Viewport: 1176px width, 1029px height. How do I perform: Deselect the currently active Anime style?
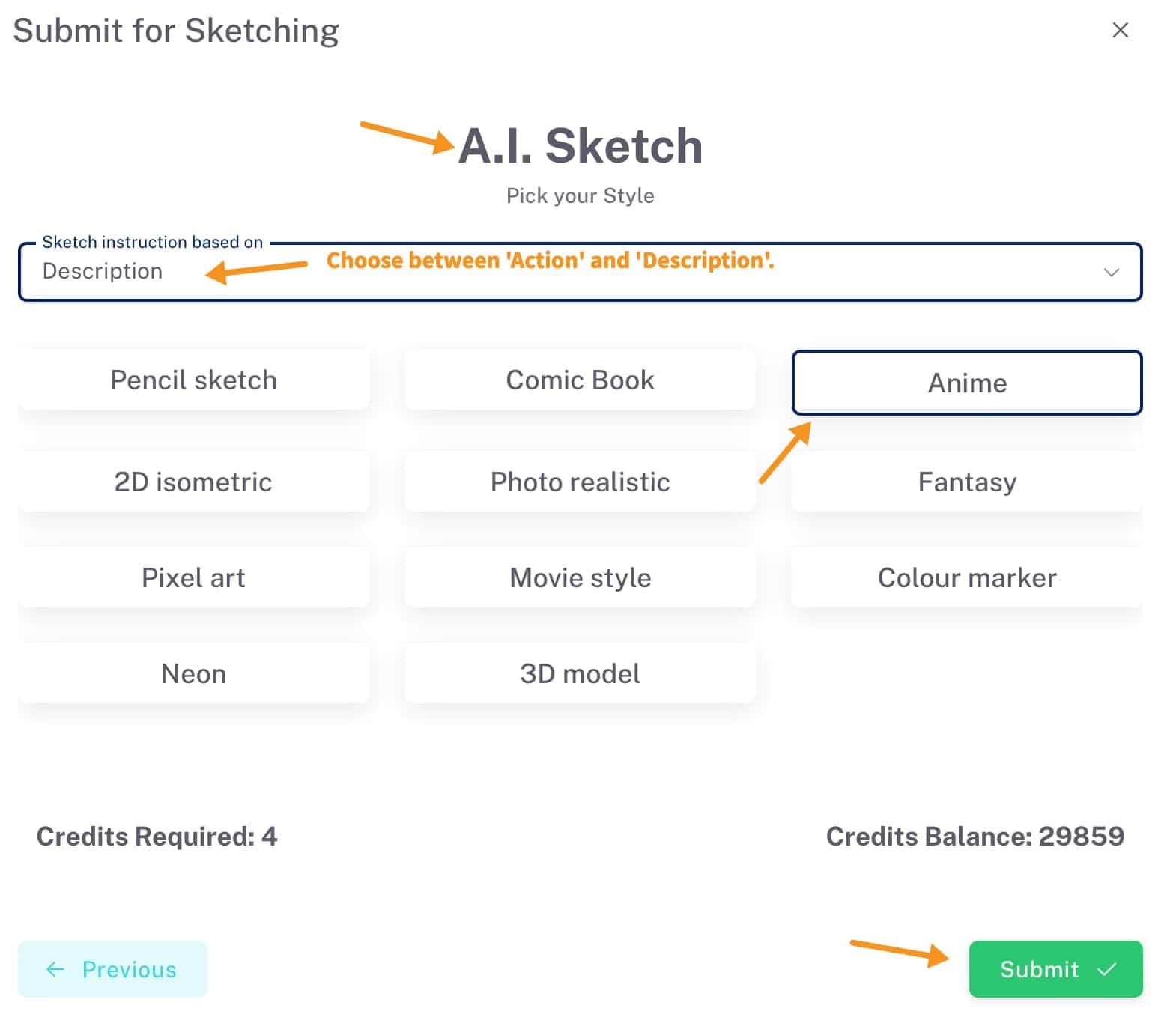pos(966,383)
